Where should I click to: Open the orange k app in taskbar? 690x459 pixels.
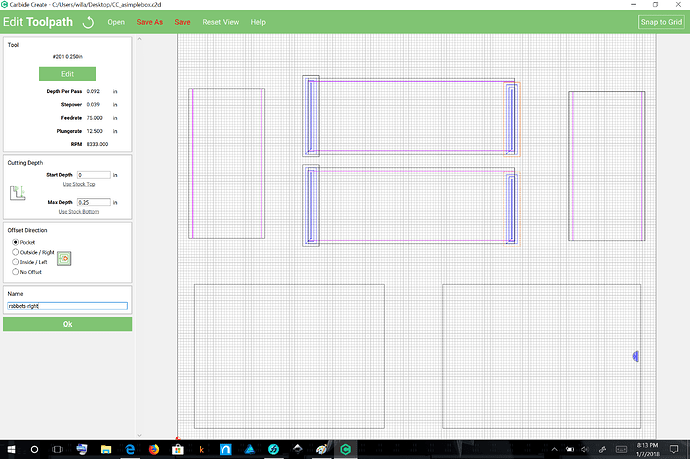pos(202,449)
